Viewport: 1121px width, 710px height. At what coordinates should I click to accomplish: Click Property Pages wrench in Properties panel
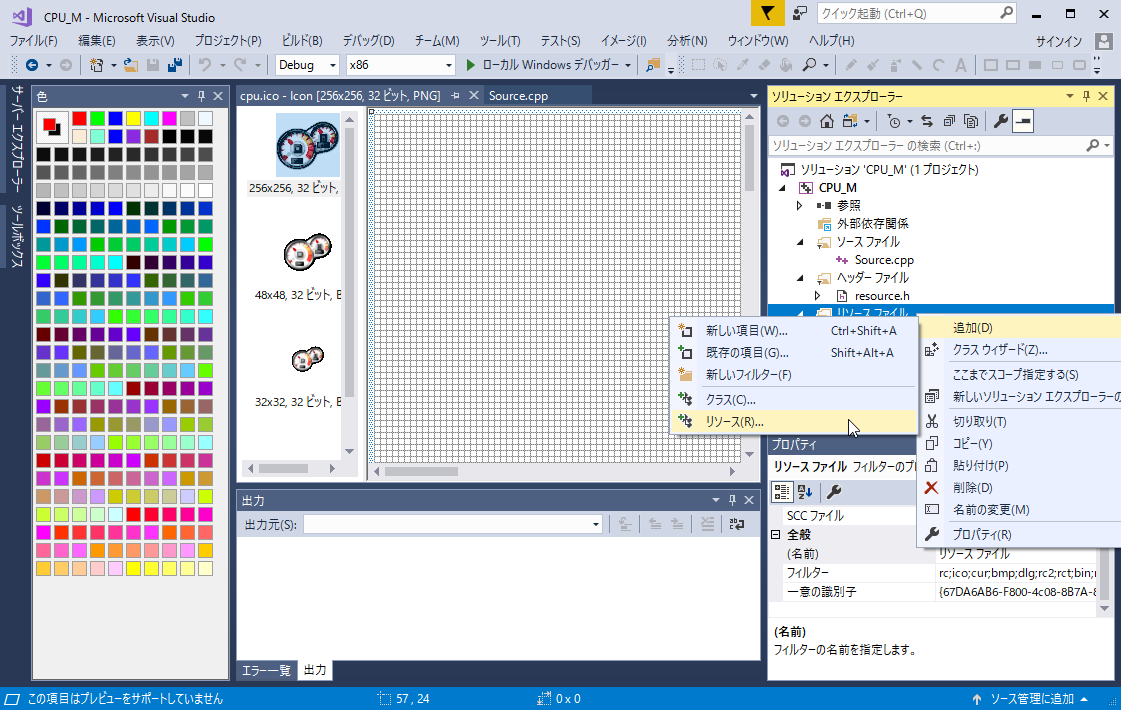tap(834, 491)
